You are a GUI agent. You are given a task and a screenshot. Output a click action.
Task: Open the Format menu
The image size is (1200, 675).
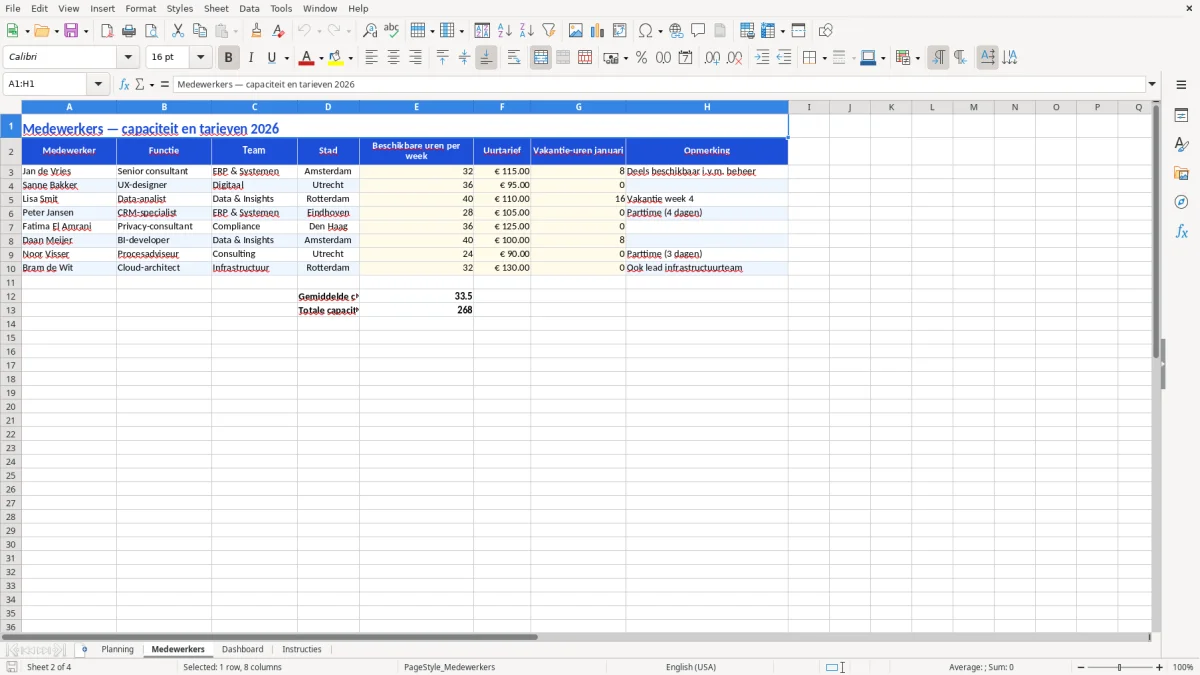[141, 8]
